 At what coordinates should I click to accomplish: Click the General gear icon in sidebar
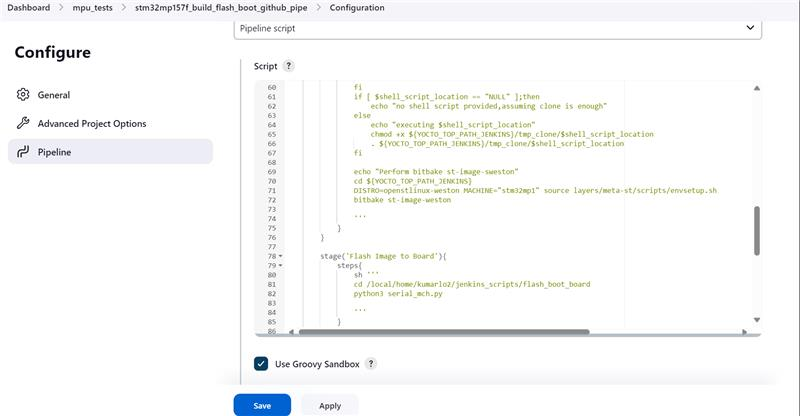(23, 95)
